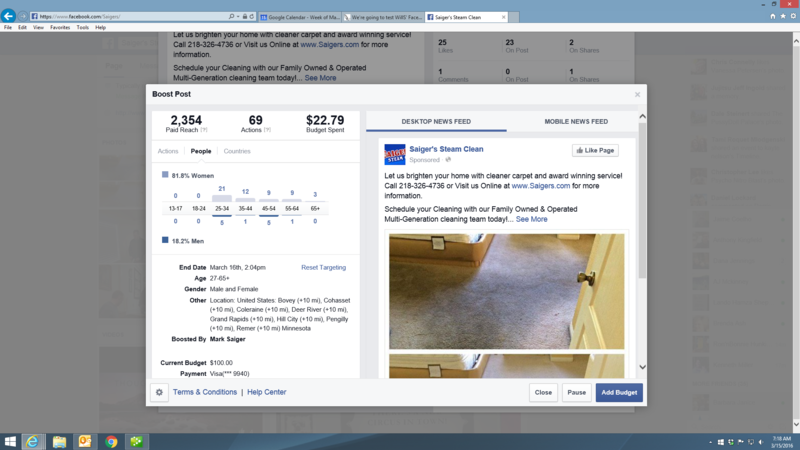Open Internet Explorer from the taskbar
800x450 pixels.
tap(32, 441)
